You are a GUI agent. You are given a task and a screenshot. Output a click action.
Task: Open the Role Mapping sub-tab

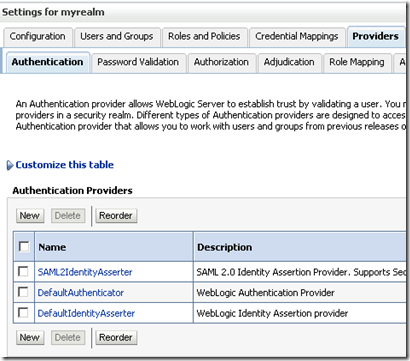coord(357,62)
